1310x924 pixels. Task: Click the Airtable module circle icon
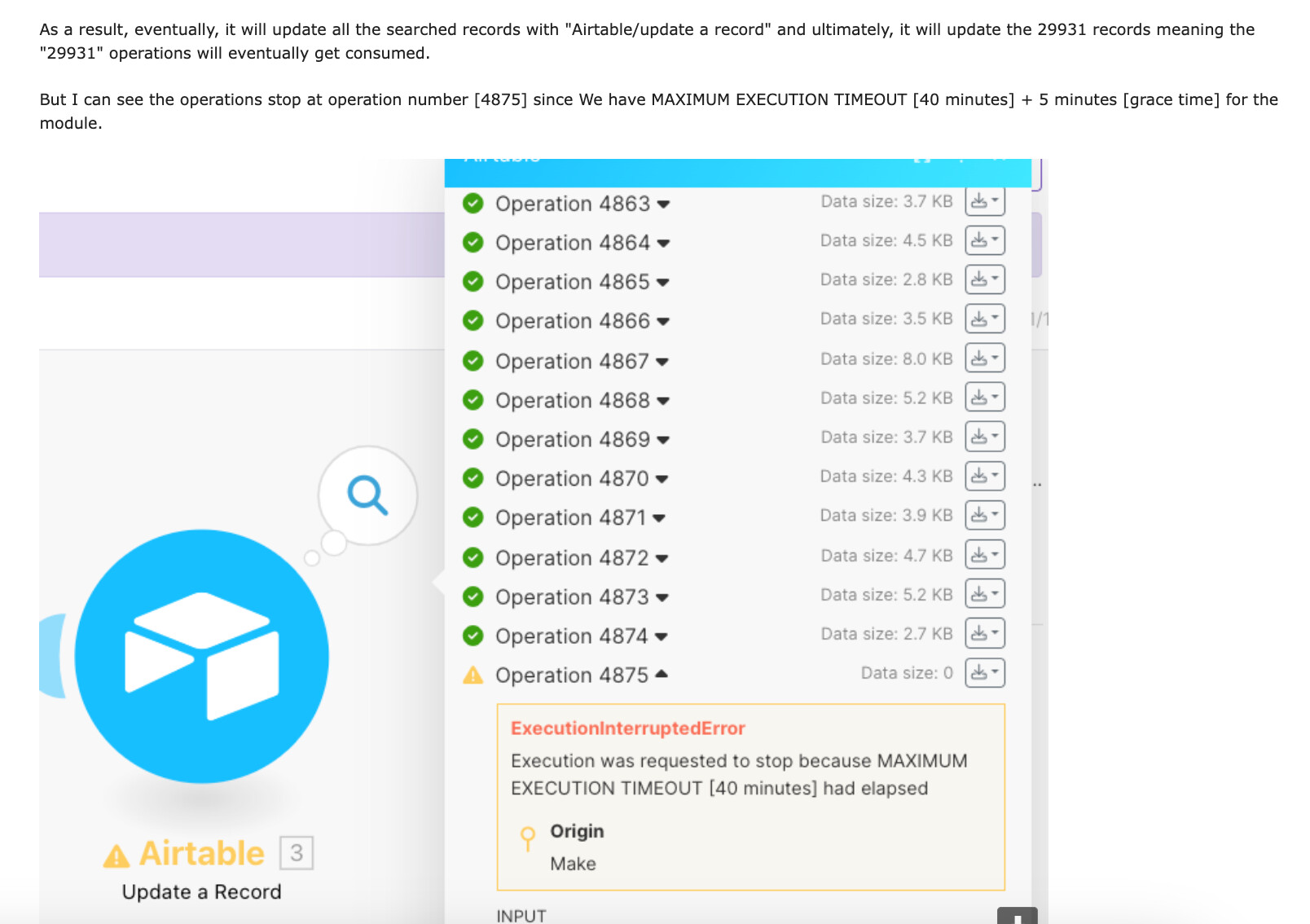(x=202, y=656)
